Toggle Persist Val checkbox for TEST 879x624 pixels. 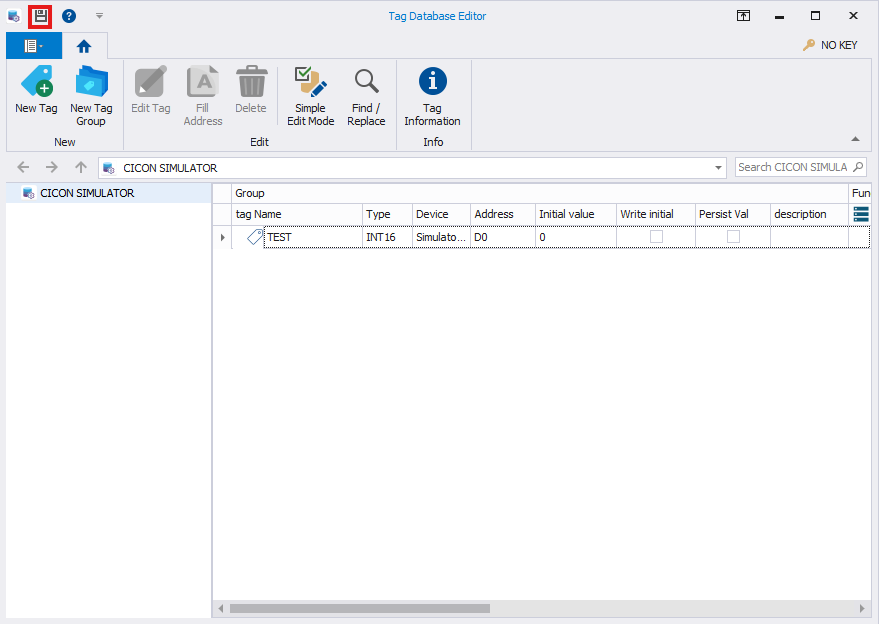[x=733, y=237]
